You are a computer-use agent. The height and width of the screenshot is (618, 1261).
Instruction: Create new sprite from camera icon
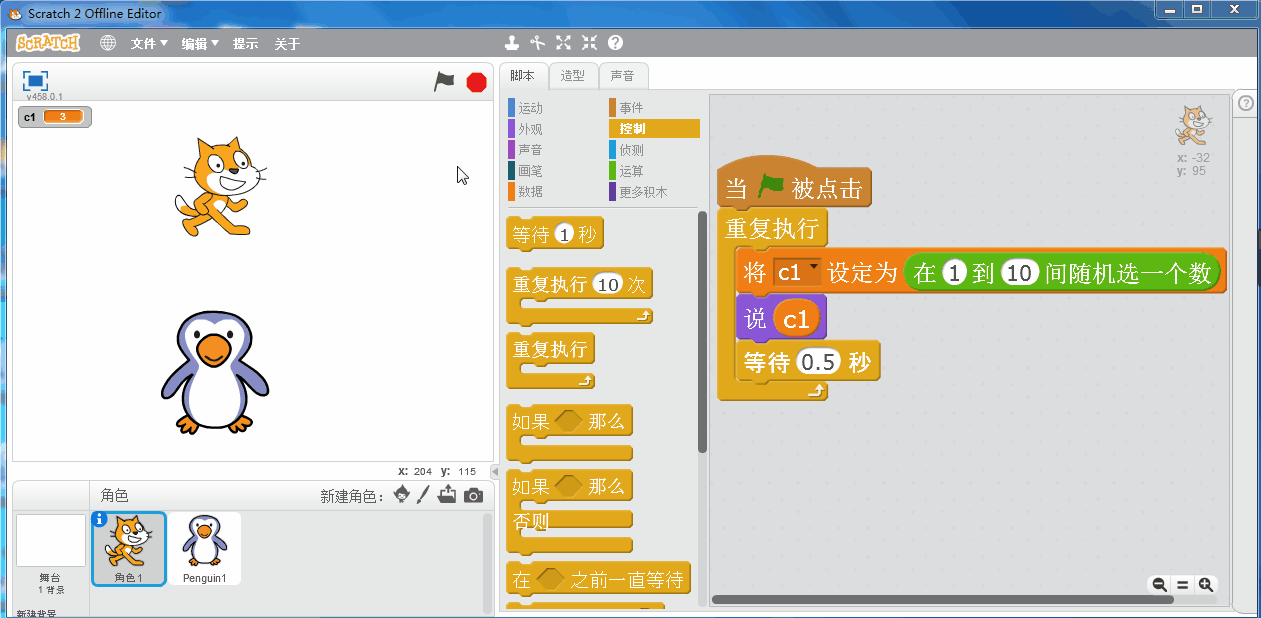pyautogui.click(x=473, y=495)
